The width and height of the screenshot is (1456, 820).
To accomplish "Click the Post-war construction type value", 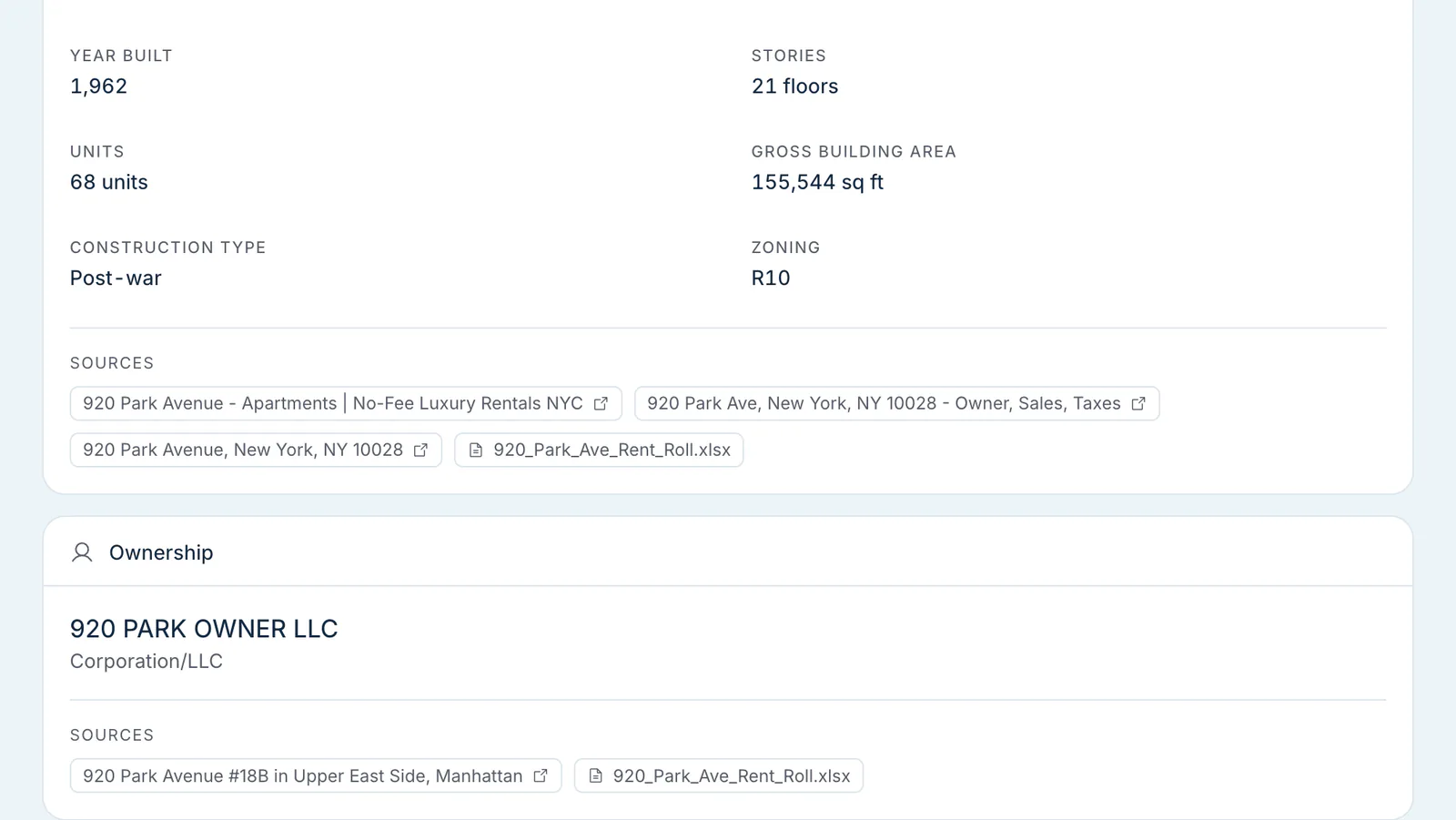I will 116,278.
